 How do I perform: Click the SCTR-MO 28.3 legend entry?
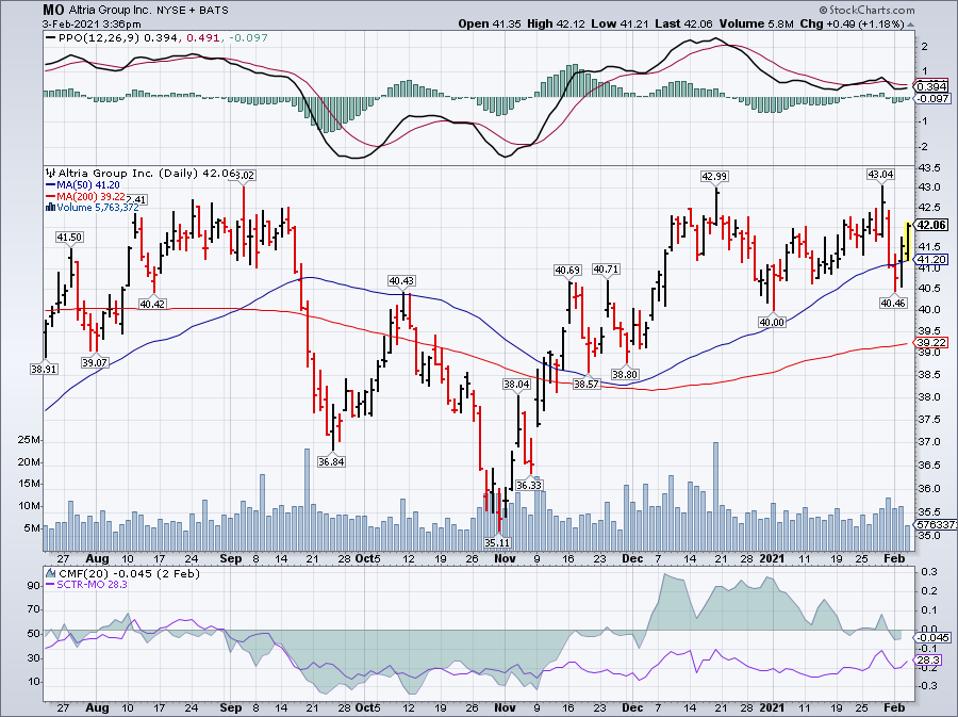87,585
